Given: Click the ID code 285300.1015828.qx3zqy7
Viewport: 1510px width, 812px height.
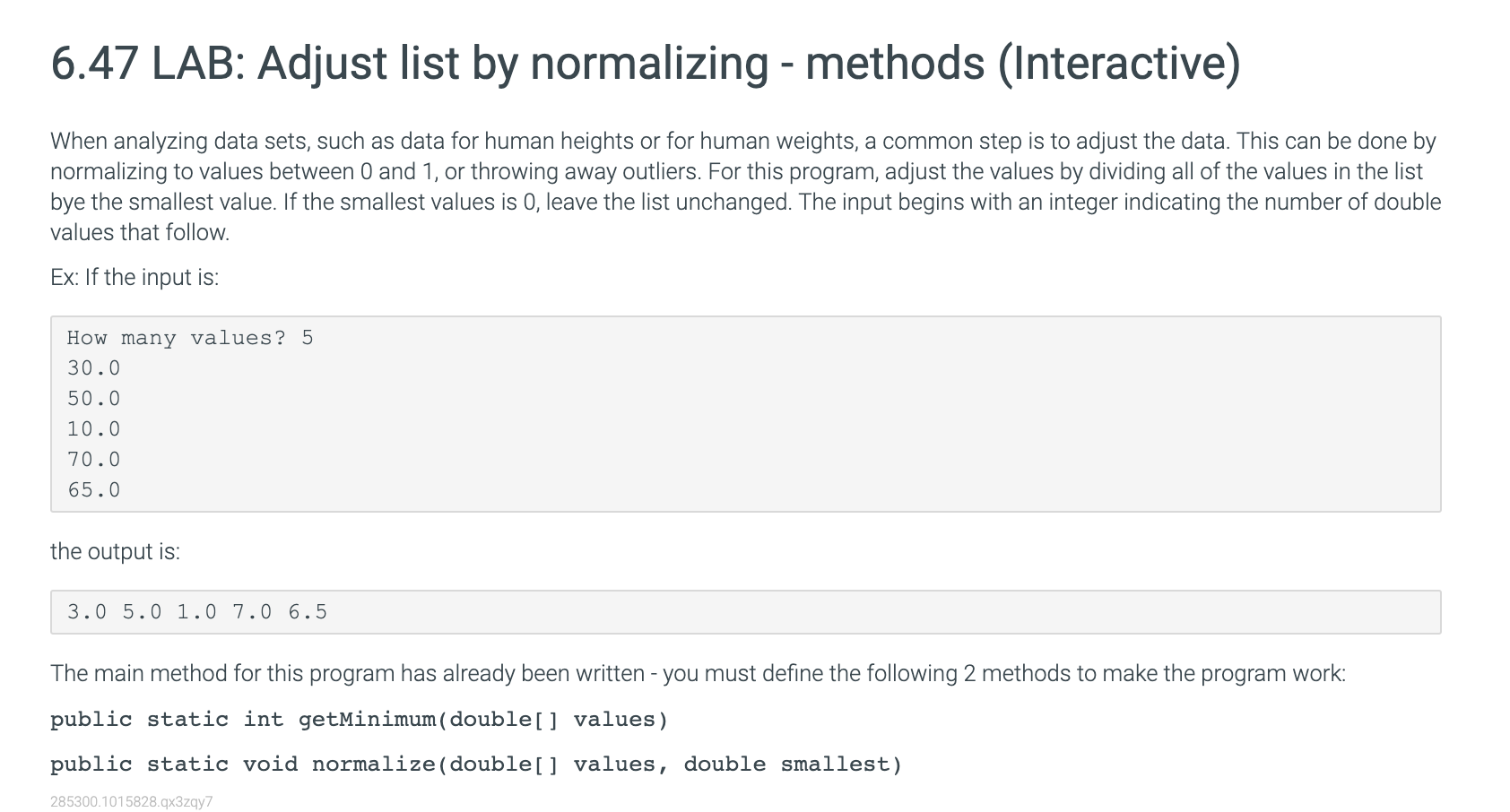Looking at the screenshot, I should pos(132,802).
